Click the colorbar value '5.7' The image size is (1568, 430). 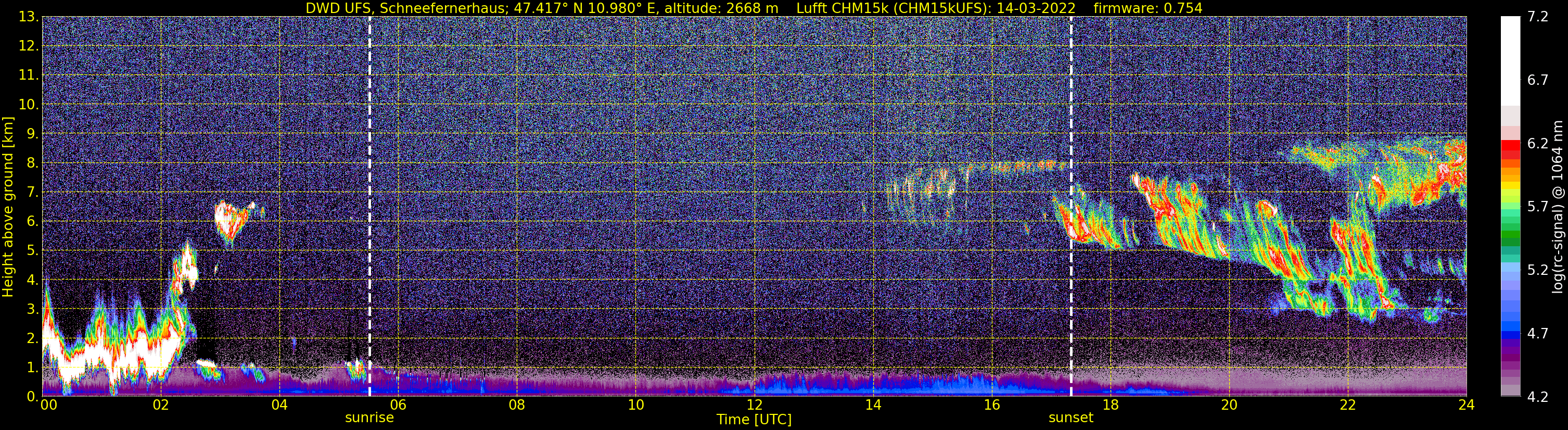click(x=1538, y=207)
